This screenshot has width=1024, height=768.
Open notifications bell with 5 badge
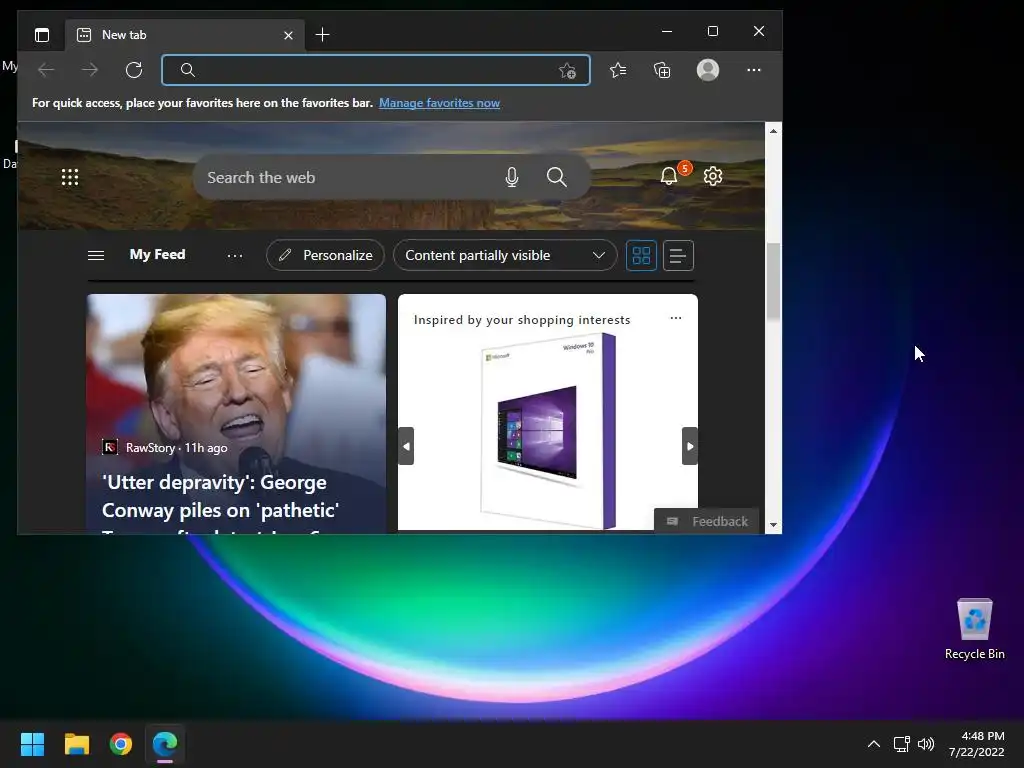(x=669, y=176)
